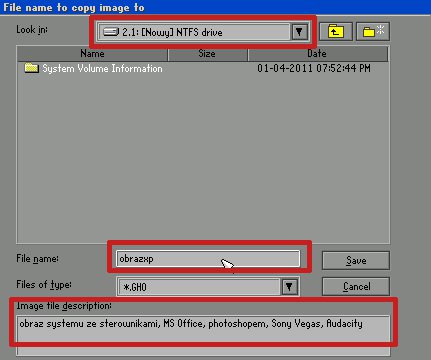Click the *.GHO file type combo box
This screenshot has width=431, height=360.
(x=208, y=287)
